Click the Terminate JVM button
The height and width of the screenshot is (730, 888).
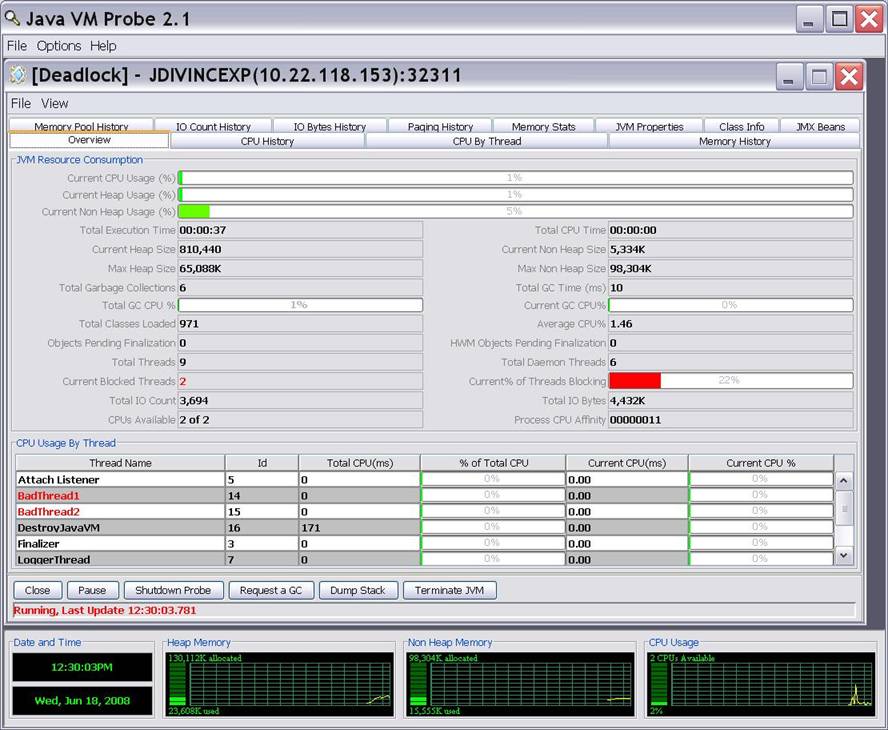[x=449, y=590]
